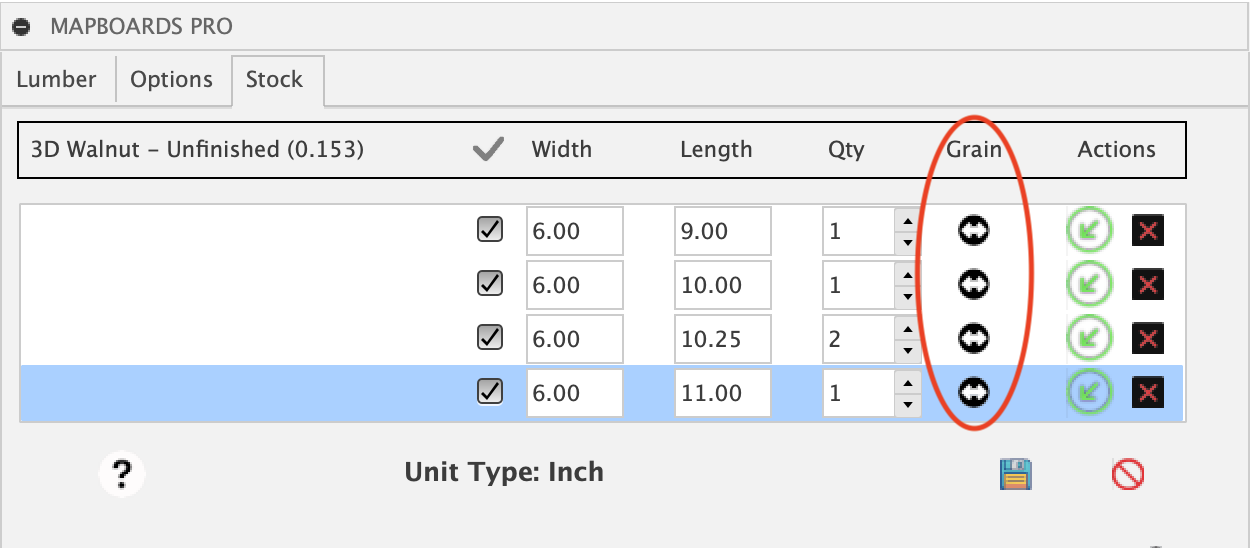The image size is (1252, 548).
Task: Click the 10.00 length input field
Action: click(722, 285)
